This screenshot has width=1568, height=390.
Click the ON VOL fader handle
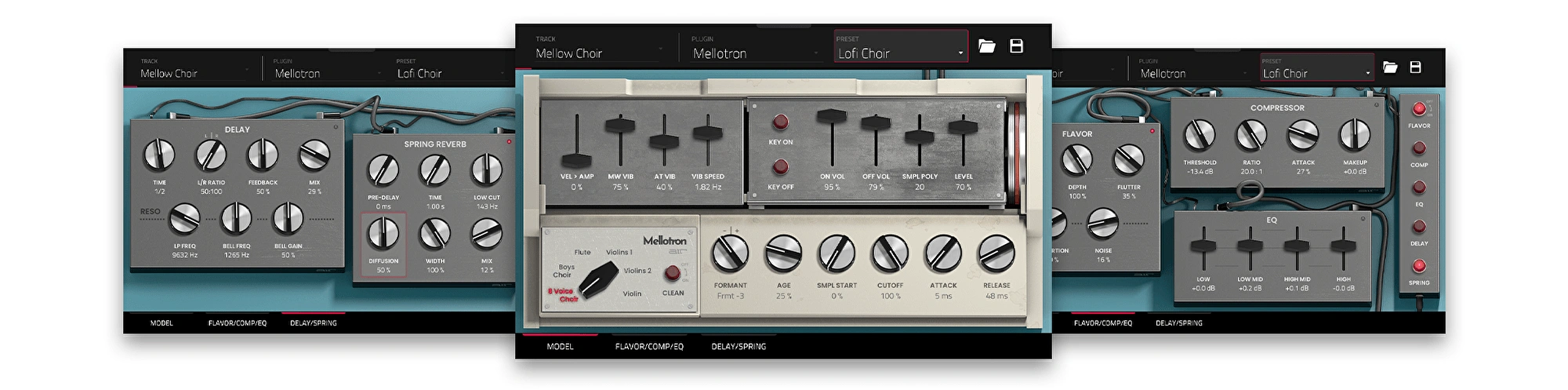click(x=832, y=117)
